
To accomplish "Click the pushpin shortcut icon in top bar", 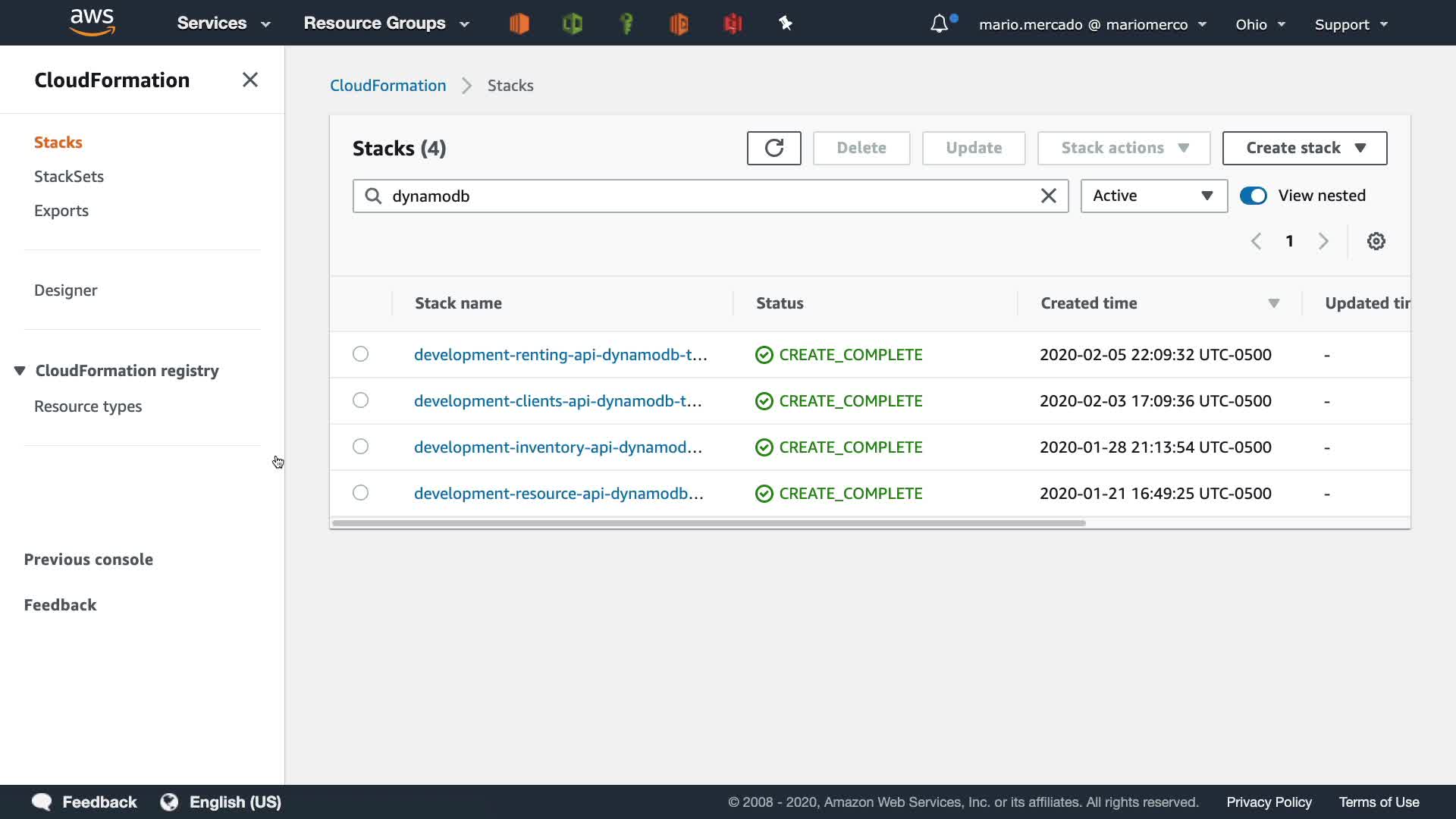I will pos(786,24).
